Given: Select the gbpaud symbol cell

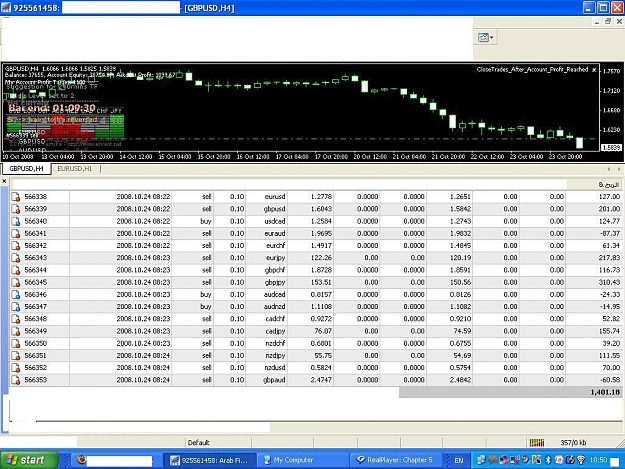Looking at the screenshot, I should pyautogui.click(x=274, y=380).
